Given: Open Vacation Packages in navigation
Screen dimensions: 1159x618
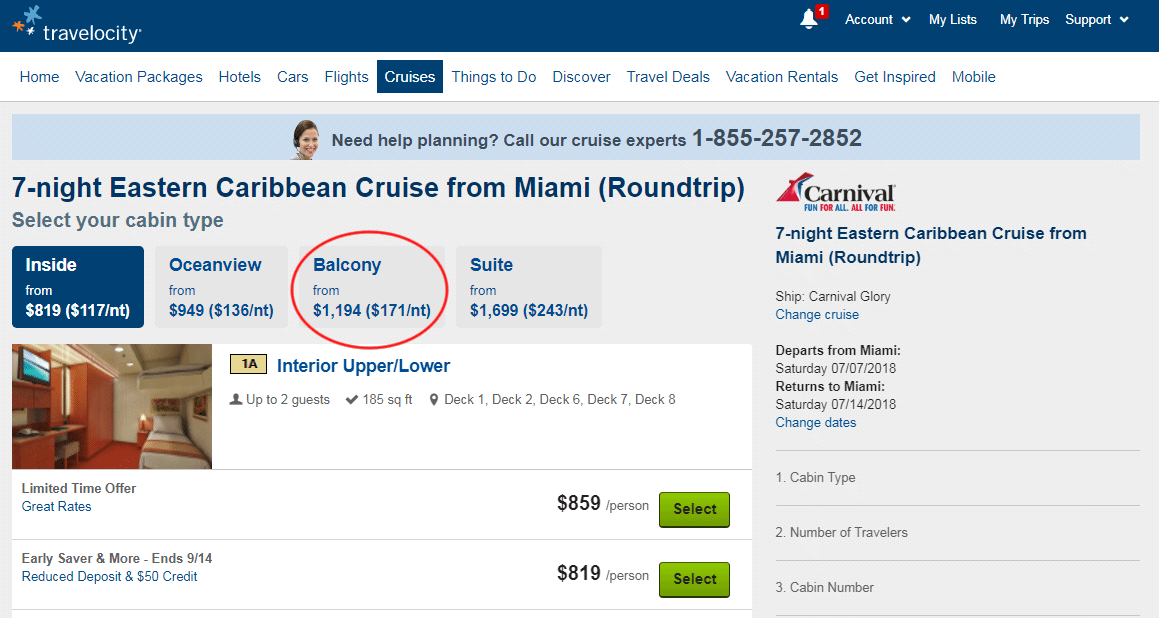Looking at the screenshot, I should click(x=139, y=77).
